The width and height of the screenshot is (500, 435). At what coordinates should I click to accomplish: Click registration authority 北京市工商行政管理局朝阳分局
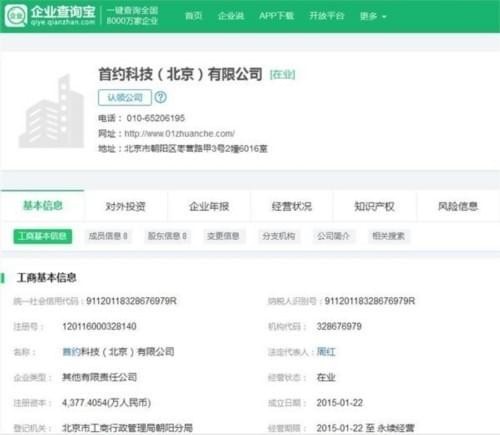128,428
